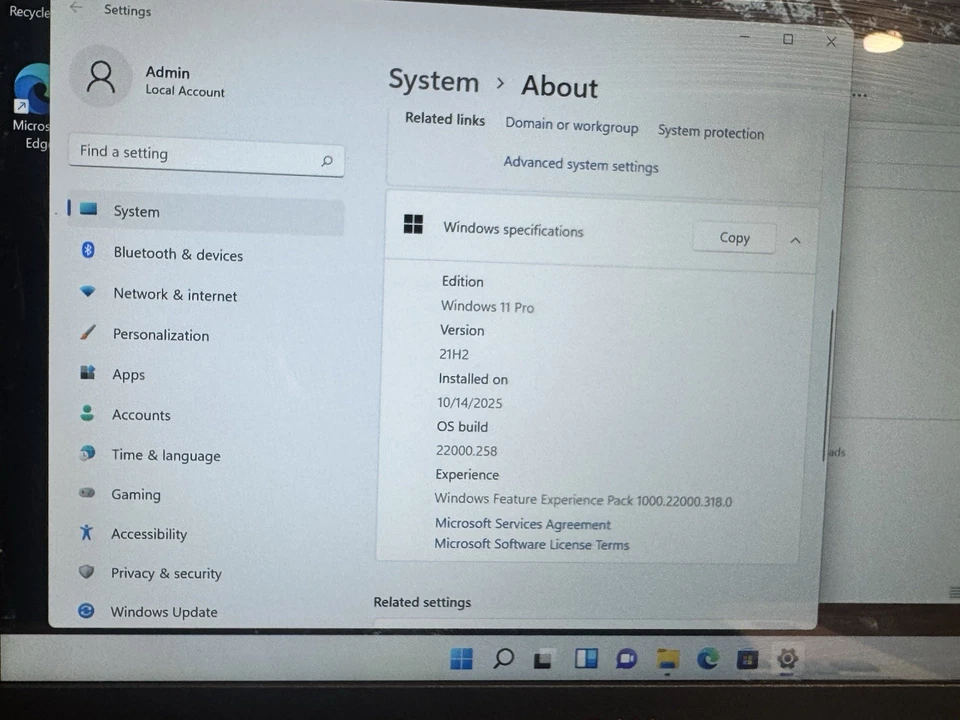960x720 pixels.
Task: Focus the Find a setting search box
Action: click(x=206, y=157)
